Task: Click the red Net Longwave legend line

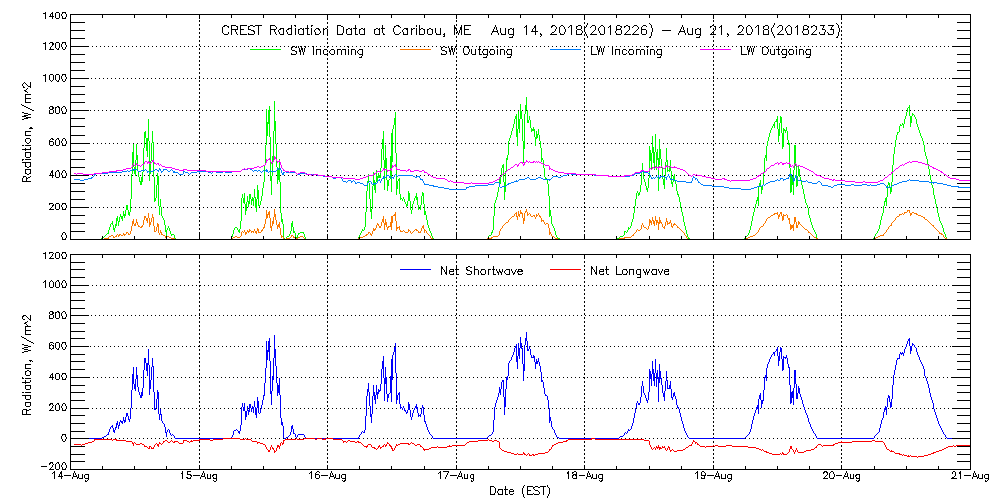Action: coord(563,270)
